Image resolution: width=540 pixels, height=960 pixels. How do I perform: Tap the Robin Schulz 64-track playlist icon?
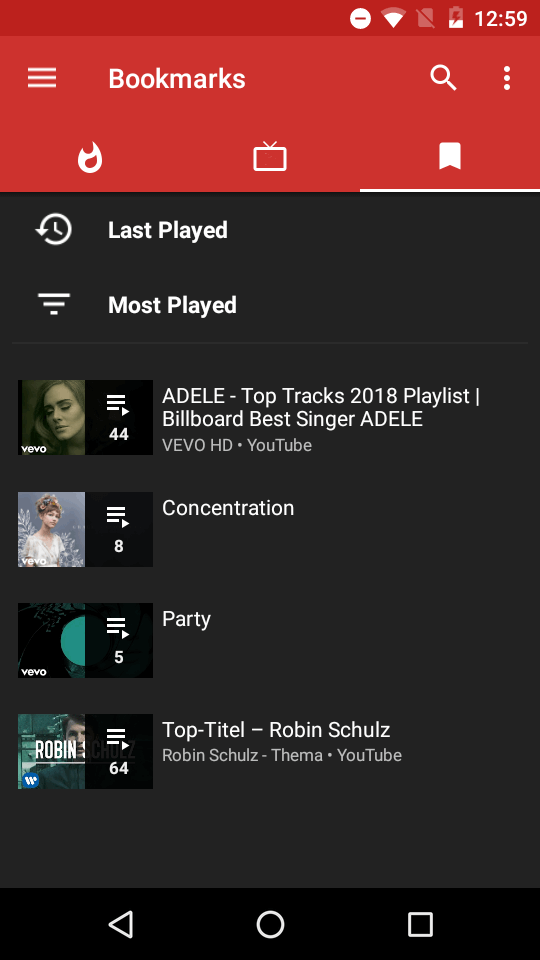(119, 751)
